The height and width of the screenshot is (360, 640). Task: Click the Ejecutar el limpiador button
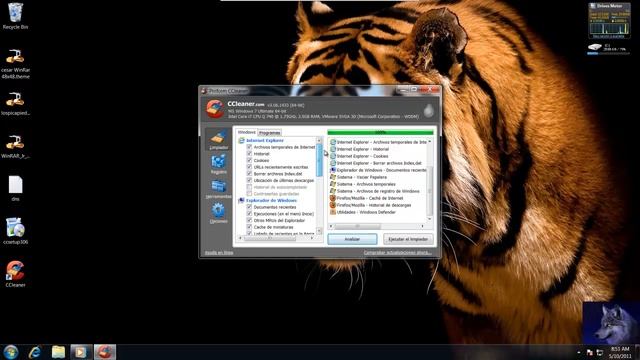[408, 239]
